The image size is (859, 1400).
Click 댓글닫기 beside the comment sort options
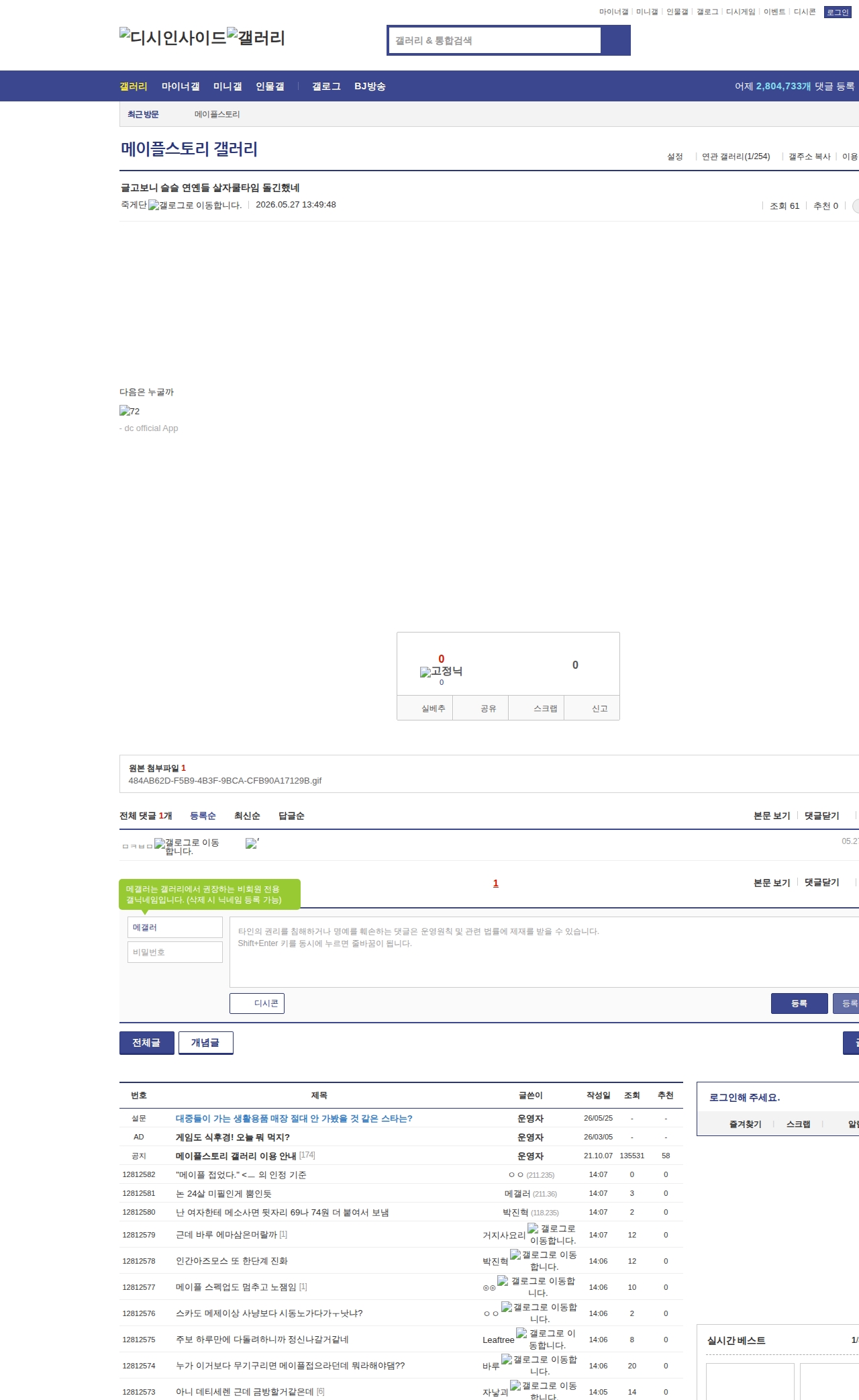[821, 815]
